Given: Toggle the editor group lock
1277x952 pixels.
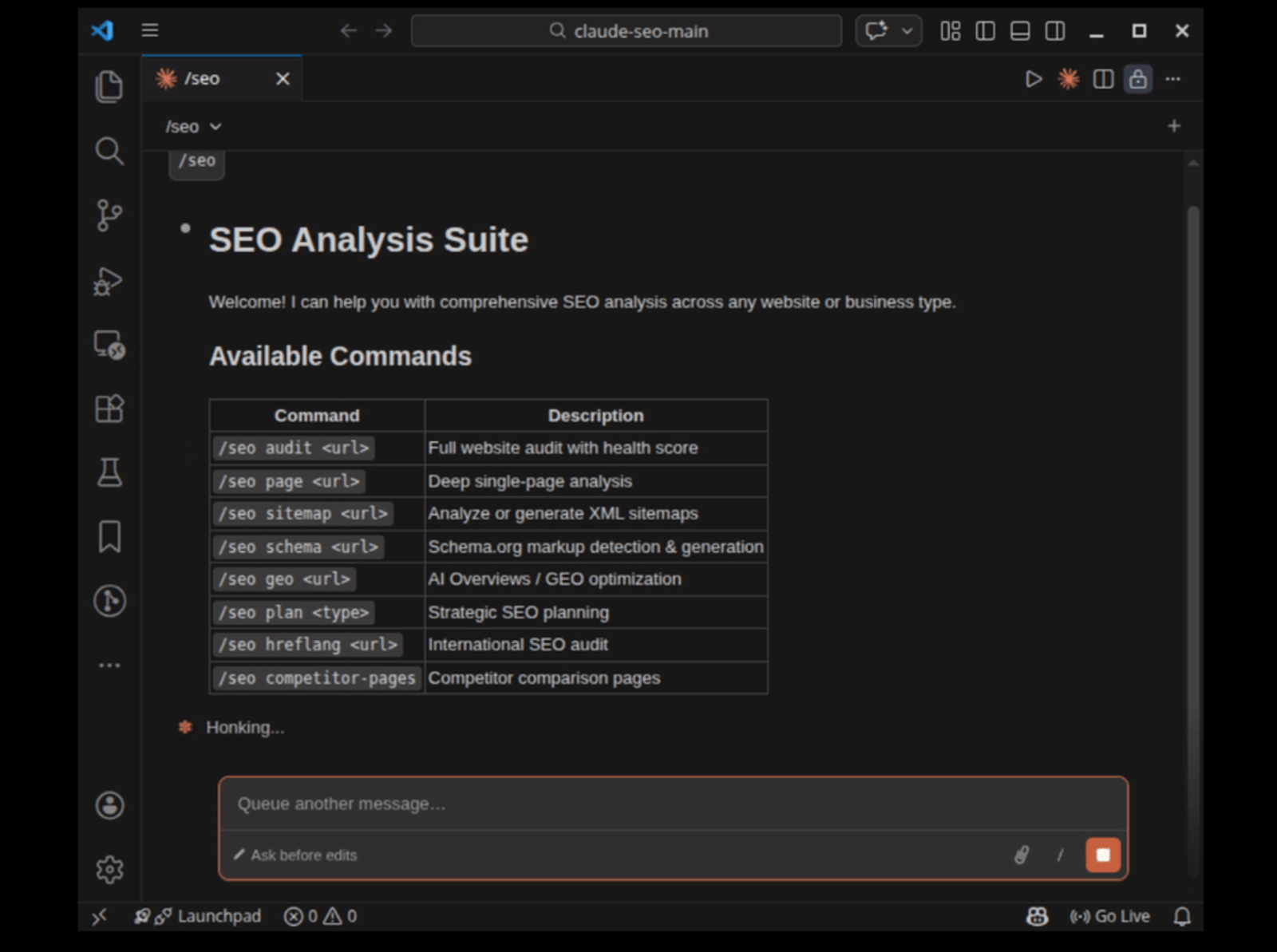Looking at the screenshot, I should click(x=1138, y=79).
